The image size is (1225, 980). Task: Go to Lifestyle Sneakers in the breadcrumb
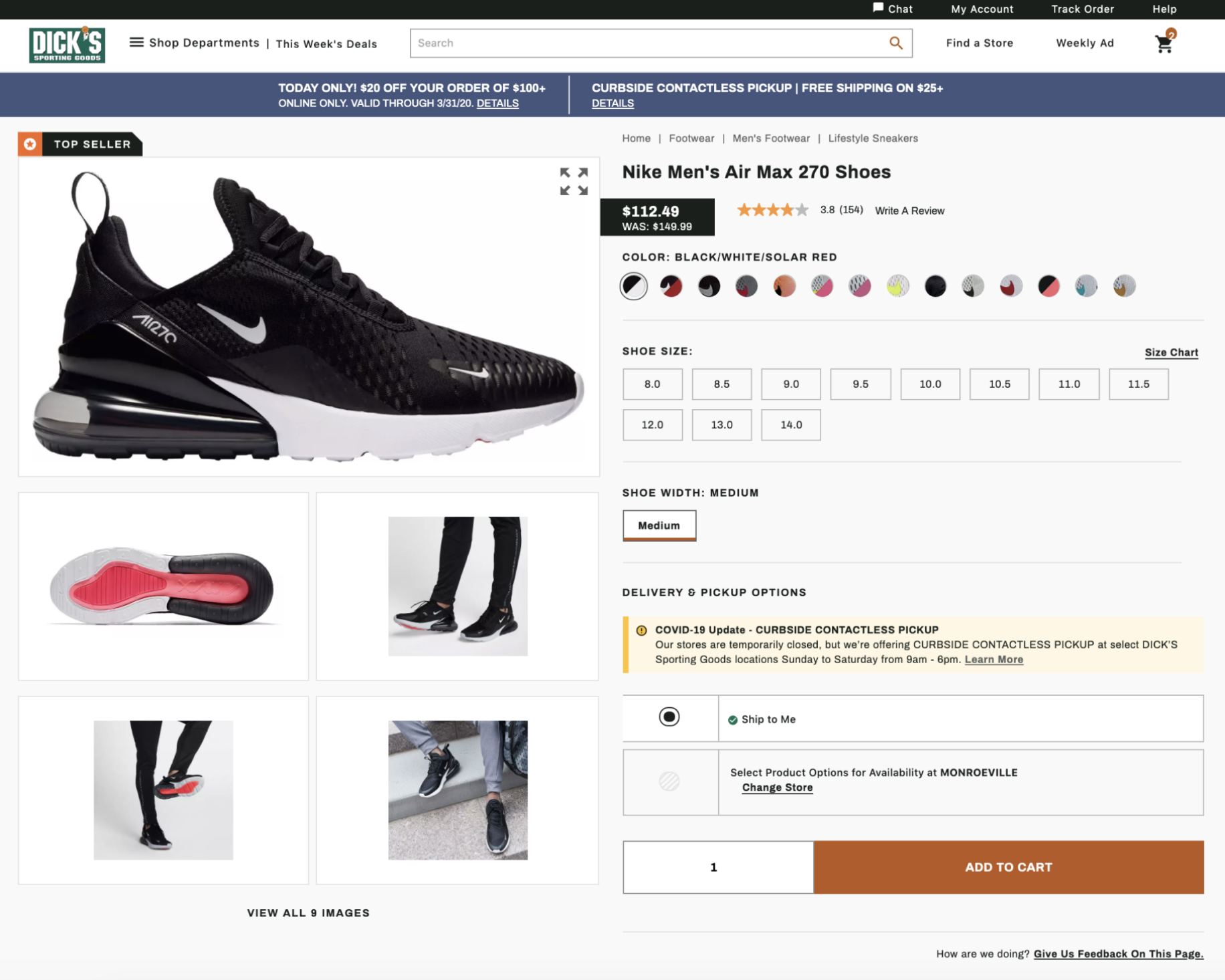tap(873, 138)
